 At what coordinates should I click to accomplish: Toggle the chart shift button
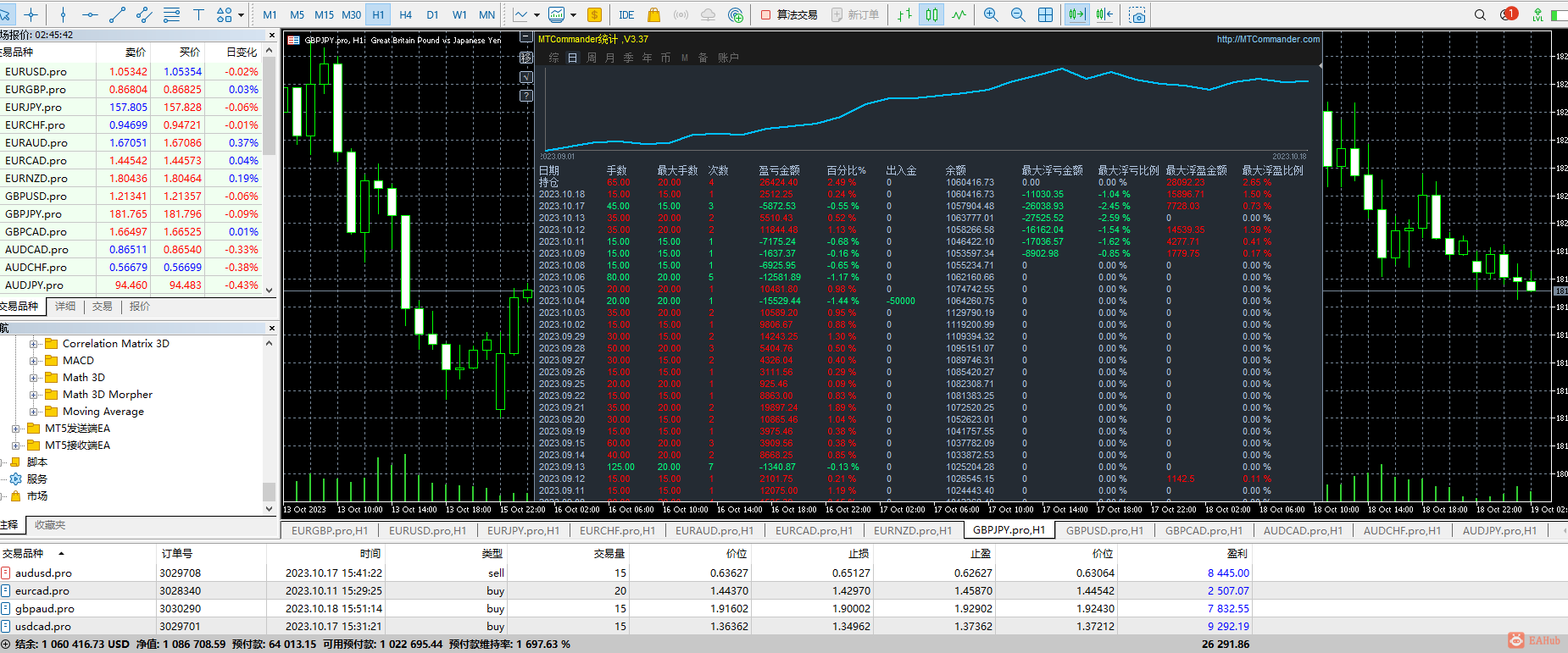tap(1104, 14)
